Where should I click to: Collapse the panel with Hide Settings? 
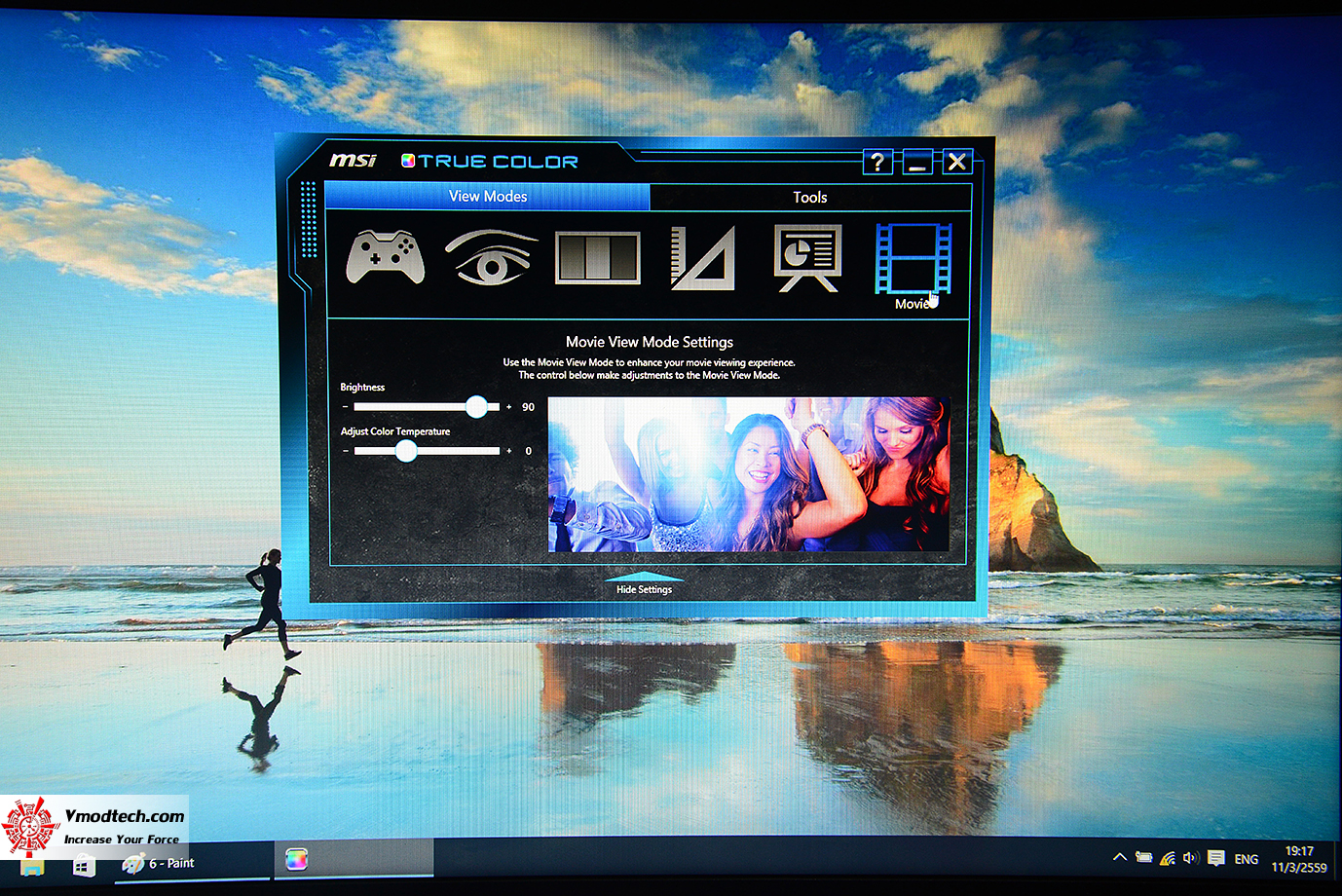(x=644, y=584)
